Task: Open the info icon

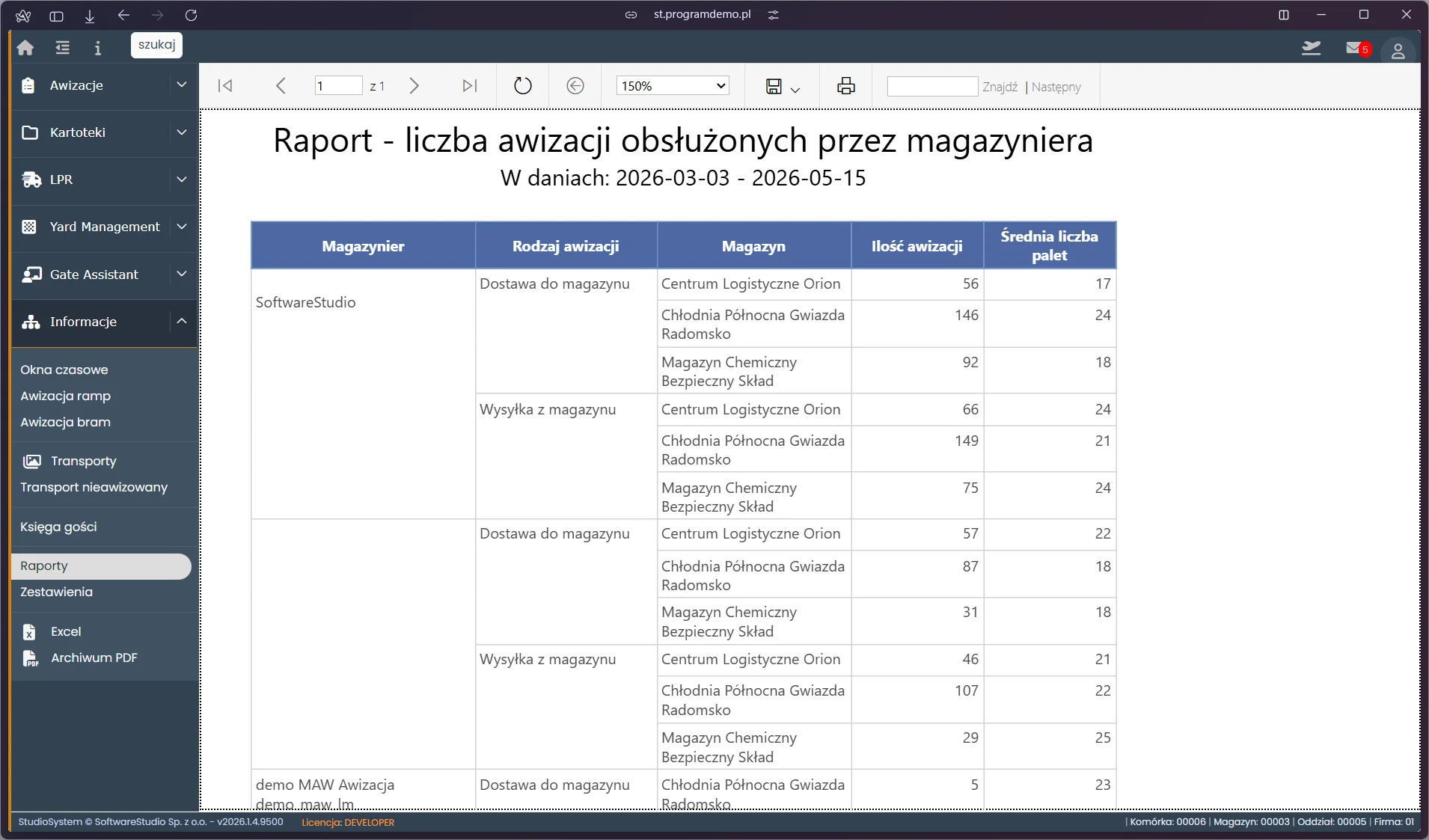Action: [x=98, y=48]
